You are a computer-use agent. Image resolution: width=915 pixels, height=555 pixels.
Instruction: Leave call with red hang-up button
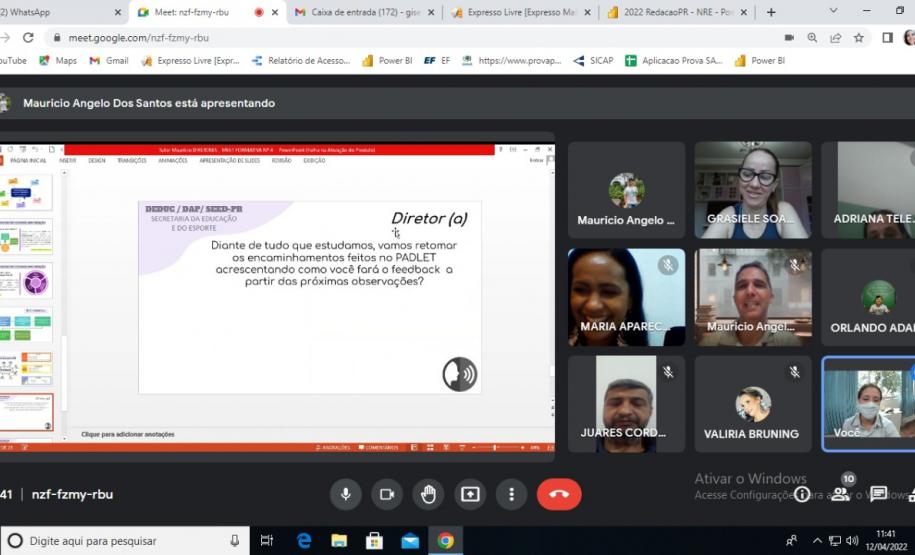tap(559, 494)
